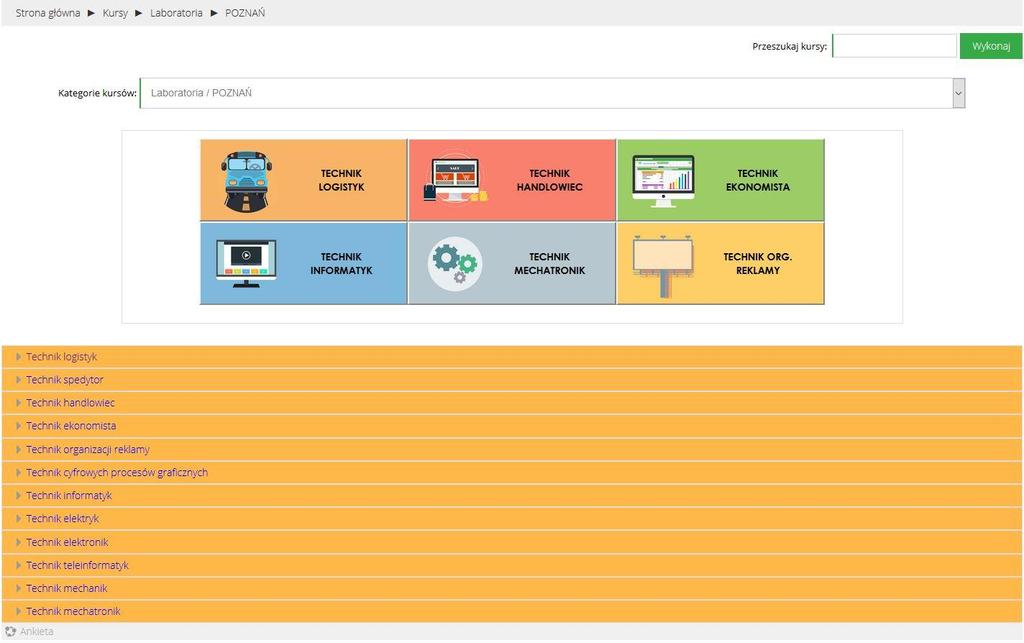Open the TECHNIK LOGISTYK tile label
The image size is (1024, 643).
tap(341, 180)
